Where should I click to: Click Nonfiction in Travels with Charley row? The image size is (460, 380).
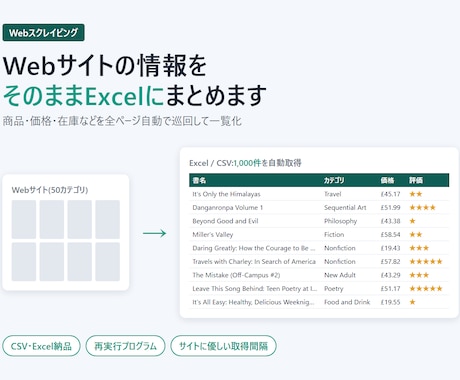[340, 262]
